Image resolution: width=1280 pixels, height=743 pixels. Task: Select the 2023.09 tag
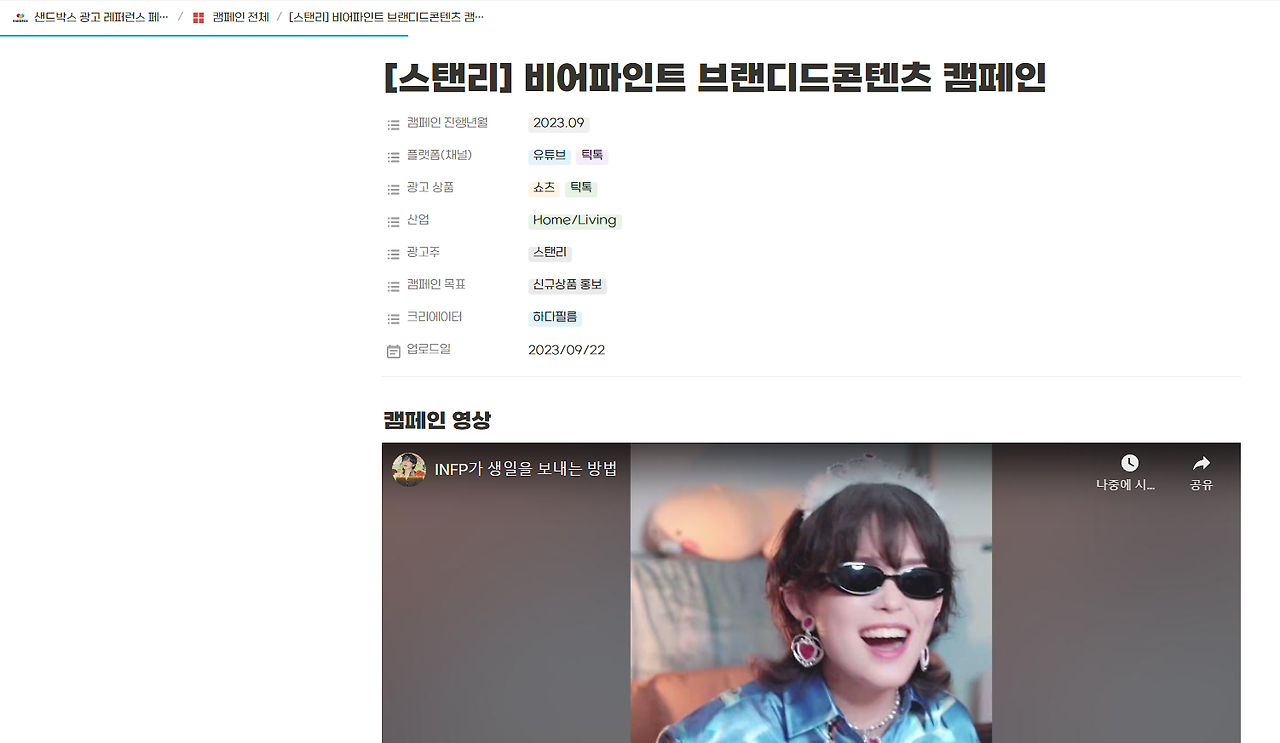point(559,123)
